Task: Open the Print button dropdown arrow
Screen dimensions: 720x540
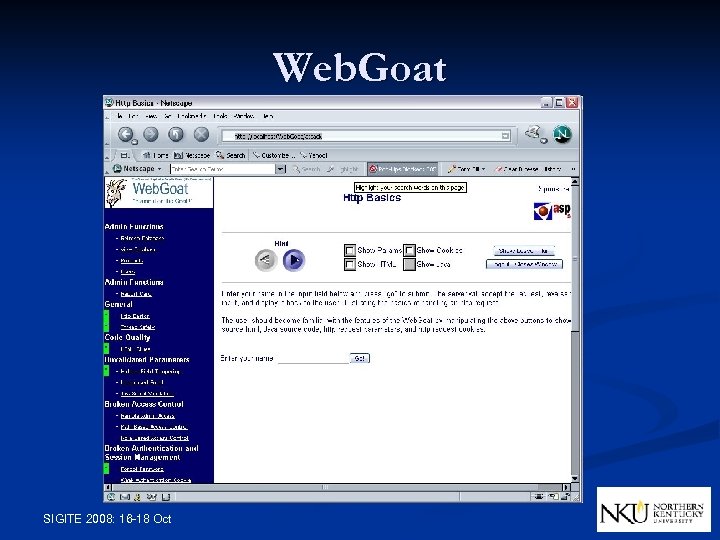Action: 544,141
